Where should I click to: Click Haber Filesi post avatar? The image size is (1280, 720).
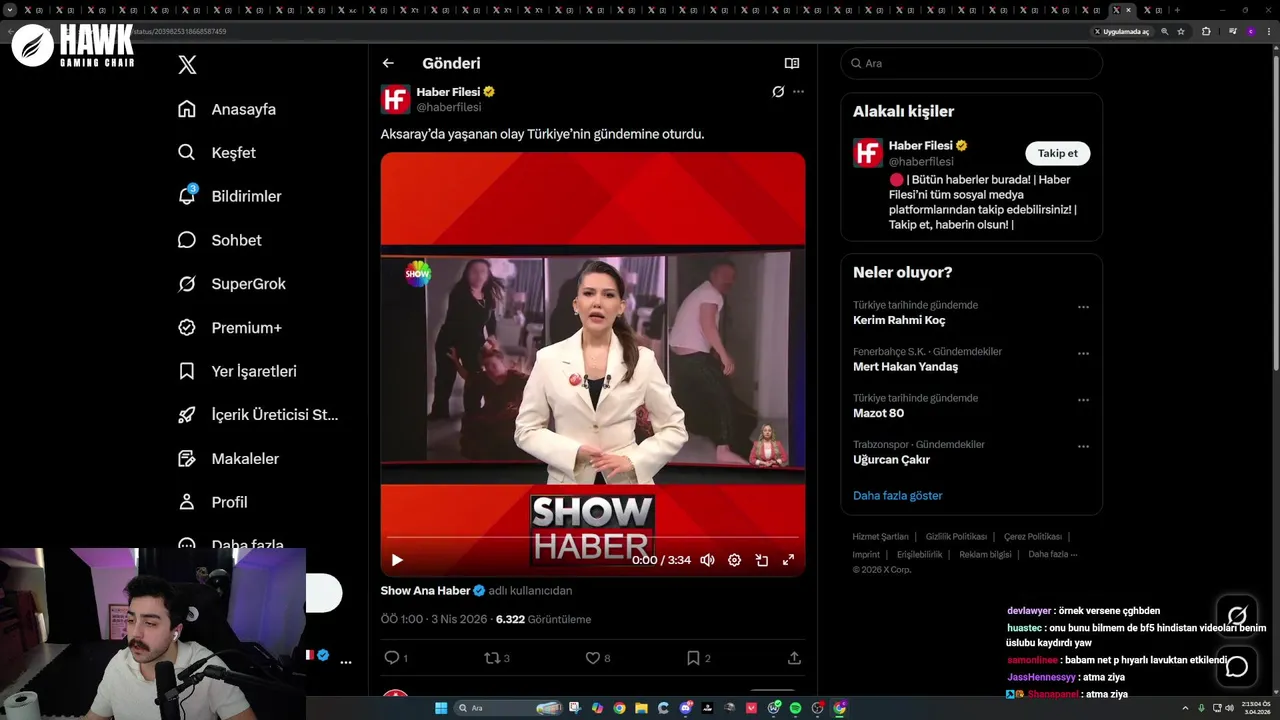tap(396, 99)
